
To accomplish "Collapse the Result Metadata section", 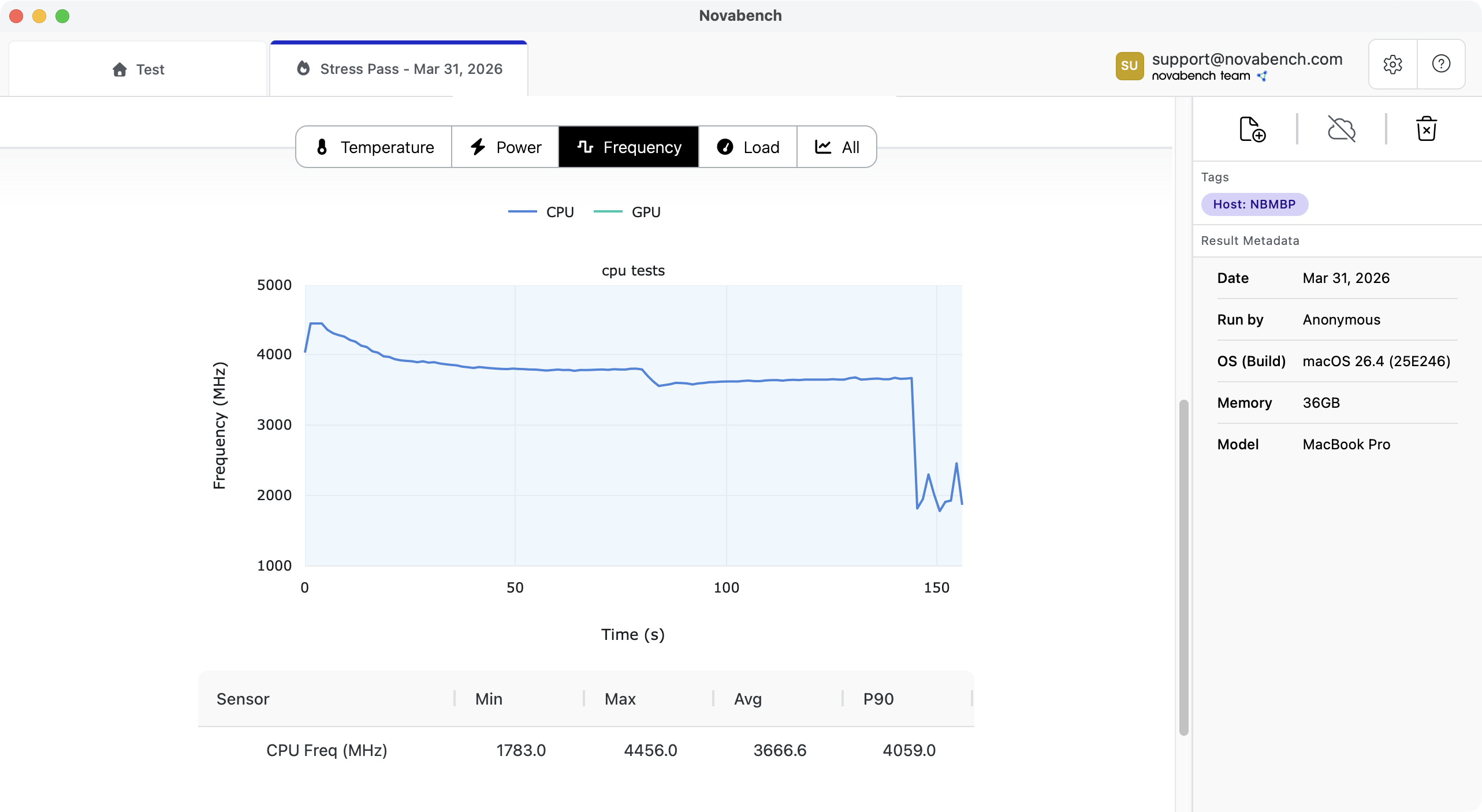I will tap(1250, 240).
